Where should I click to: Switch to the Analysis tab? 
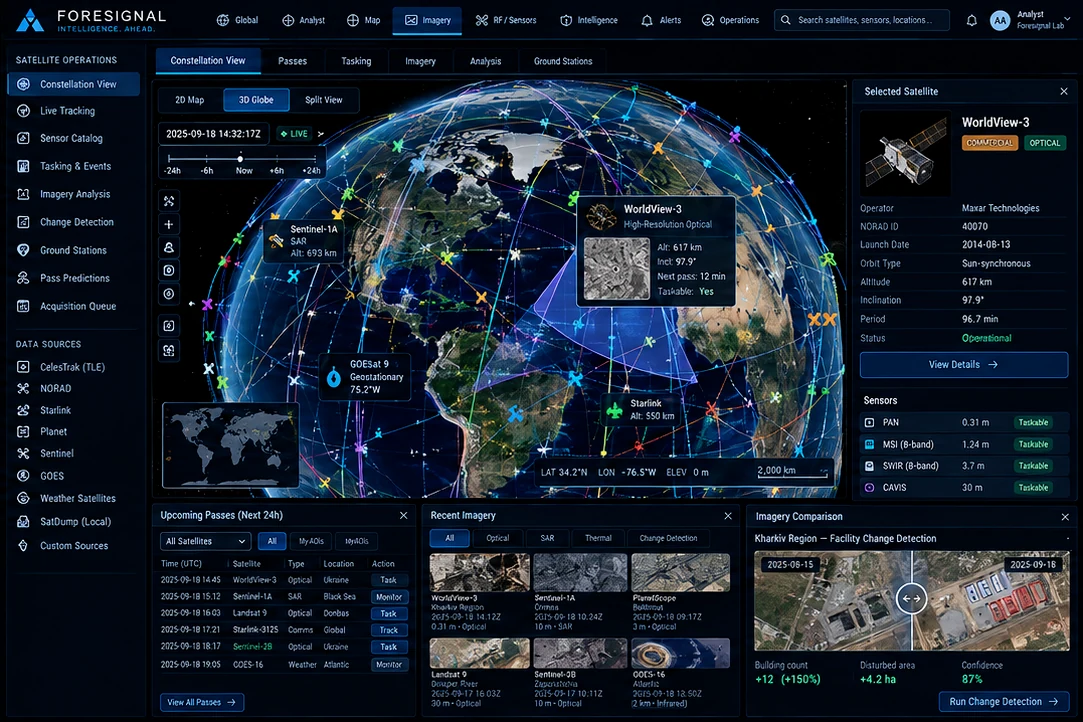[x=486, y=61]
